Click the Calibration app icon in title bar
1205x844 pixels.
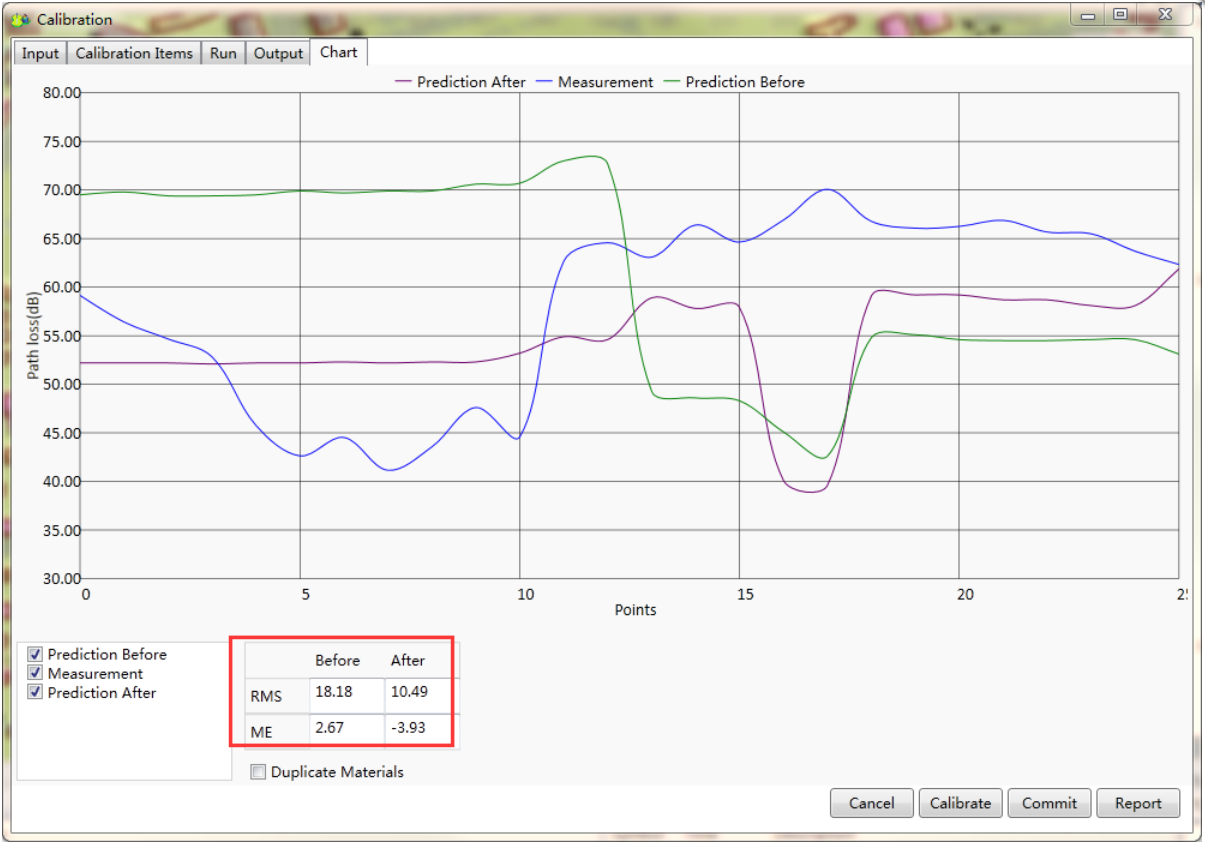coord(20,19)
